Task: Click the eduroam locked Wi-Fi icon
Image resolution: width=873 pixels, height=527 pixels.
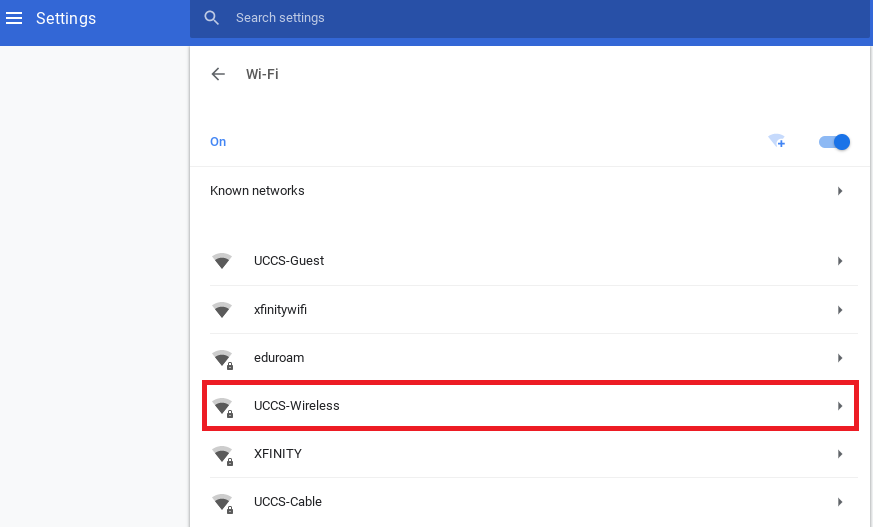Action: click(223, 359)
